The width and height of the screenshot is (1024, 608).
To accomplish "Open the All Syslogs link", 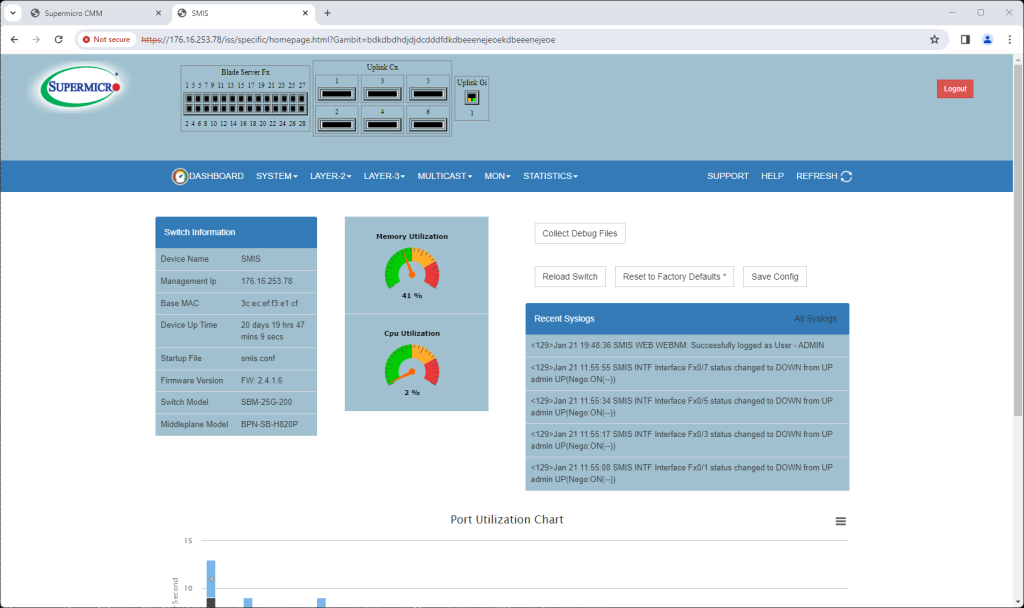I will pyautogui.click(x=815, y=318).
